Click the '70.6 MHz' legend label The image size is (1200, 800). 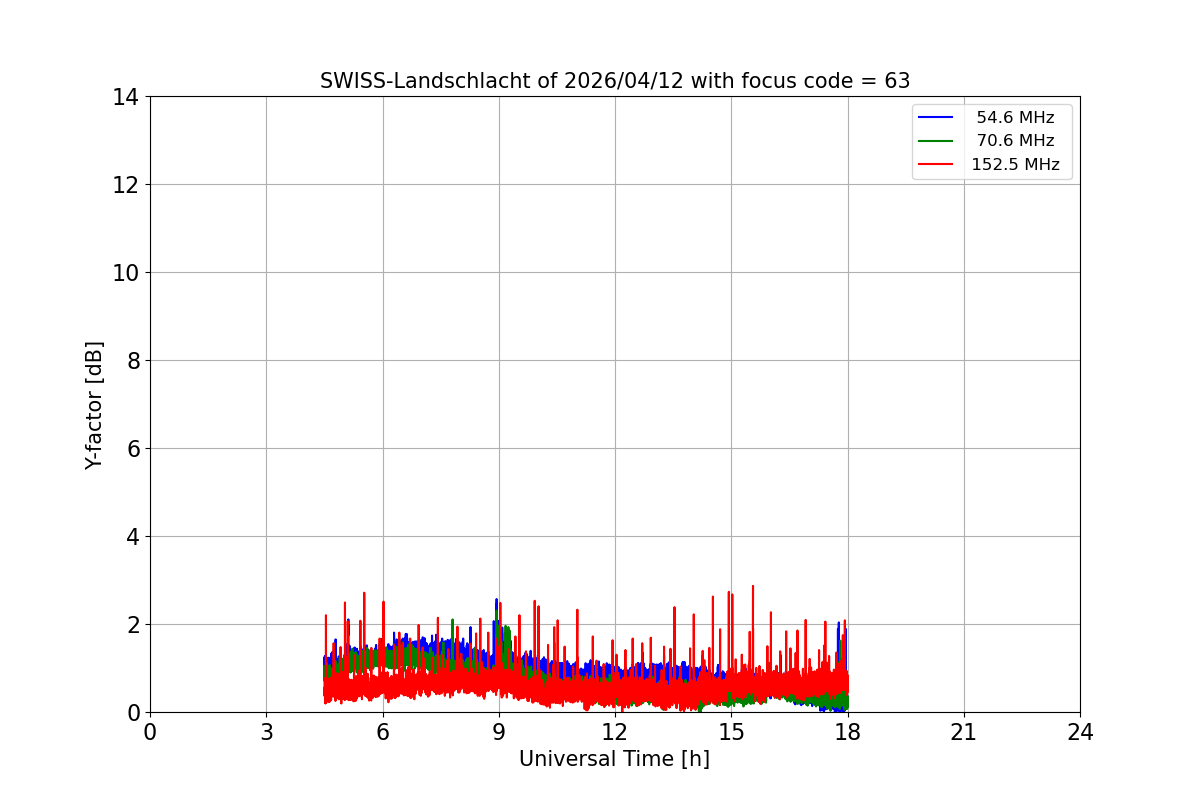[x=1015, y=141]
